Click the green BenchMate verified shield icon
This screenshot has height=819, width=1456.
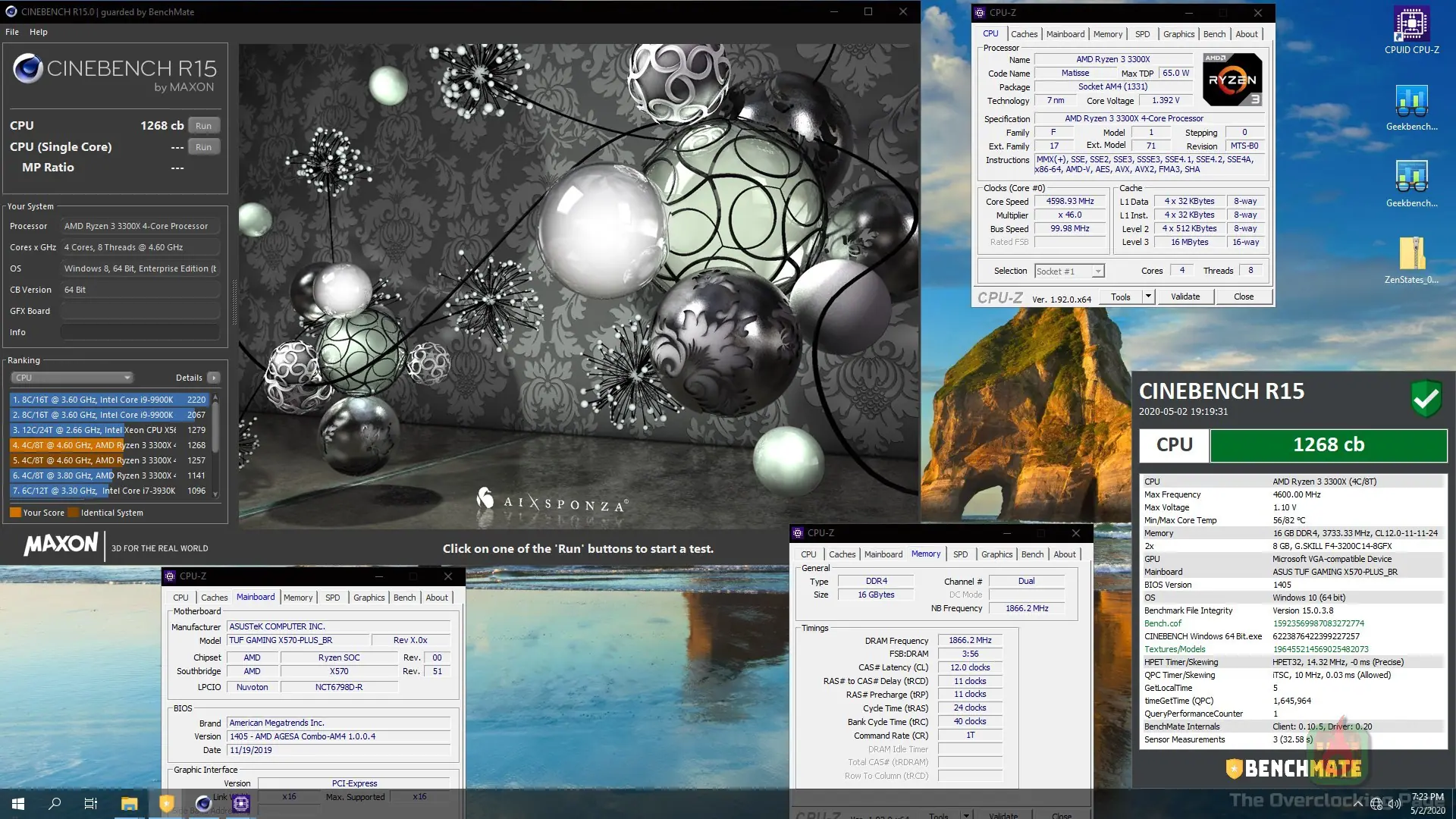(1426, 398)
